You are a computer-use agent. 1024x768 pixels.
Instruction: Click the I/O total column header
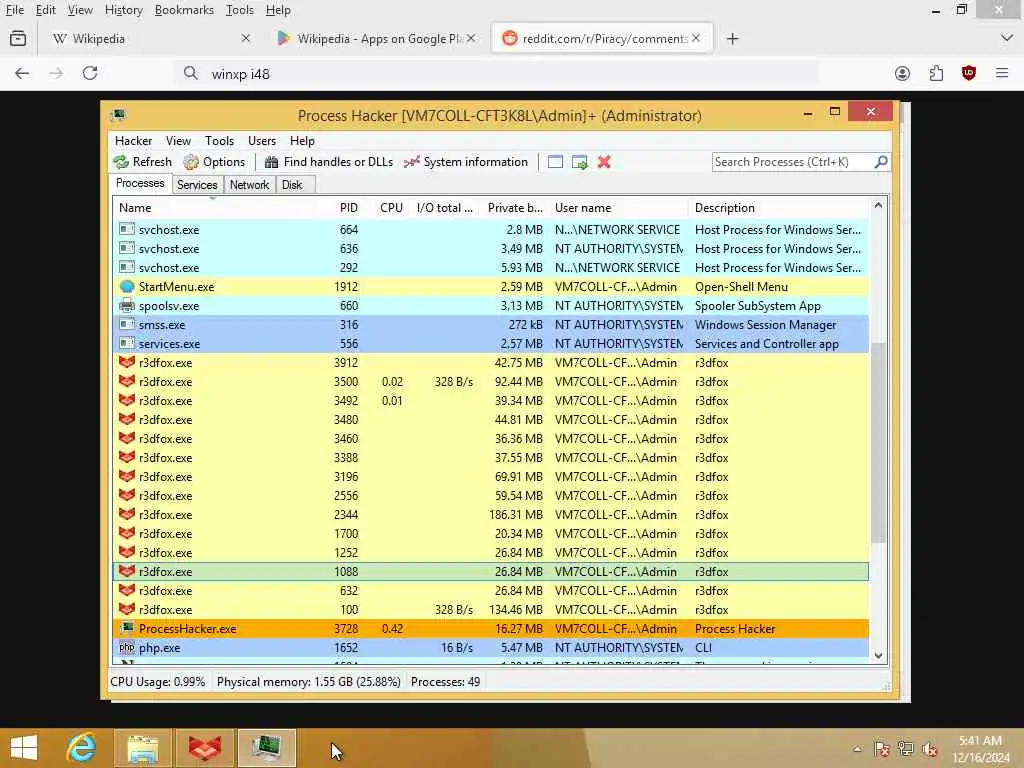[445, 208]
